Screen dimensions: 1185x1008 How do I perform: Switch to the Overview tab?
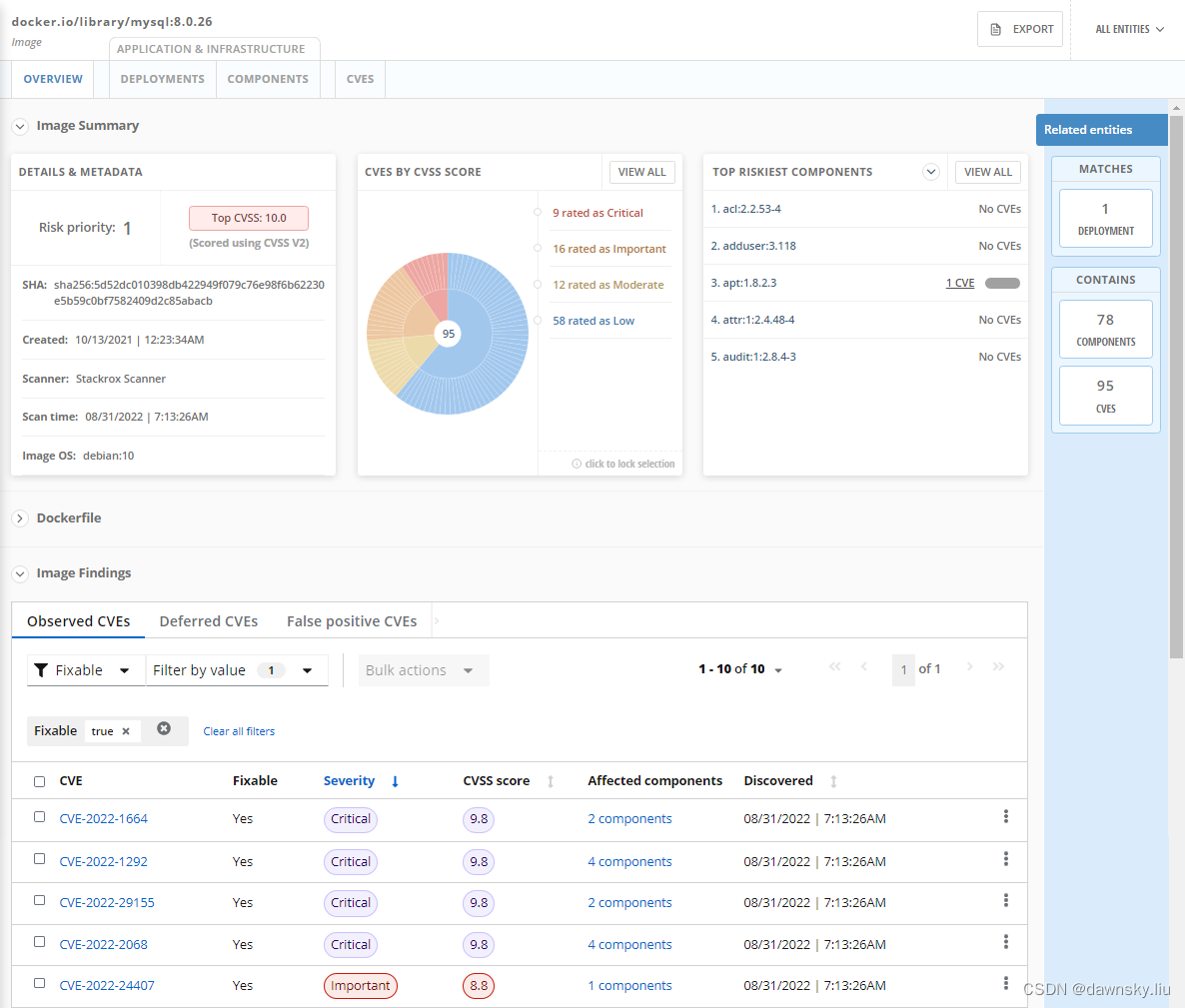53,79
